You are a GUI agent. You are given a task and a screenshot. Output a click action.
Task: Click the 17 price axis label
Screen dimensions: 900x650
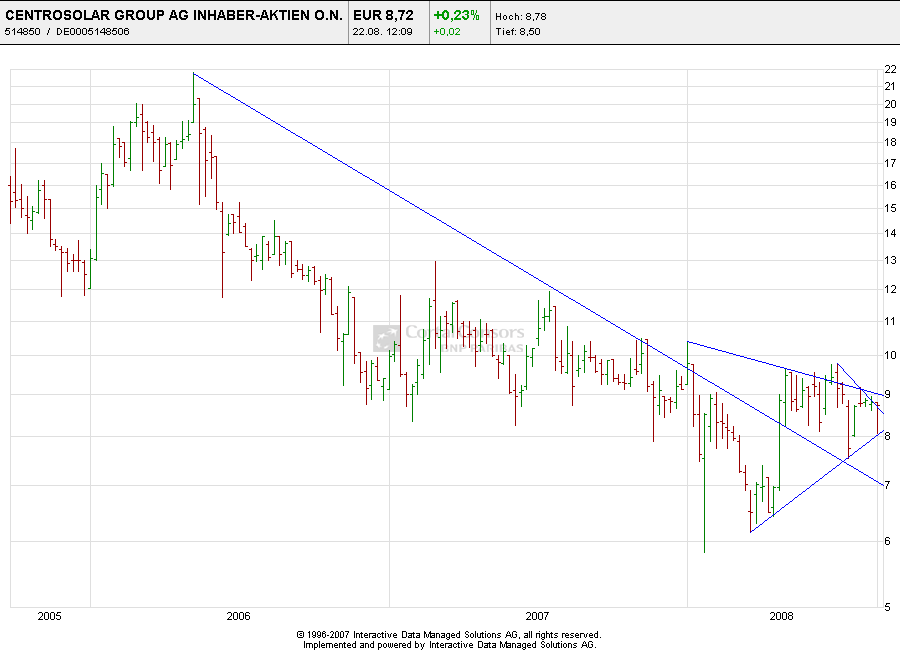click(890, 164)
